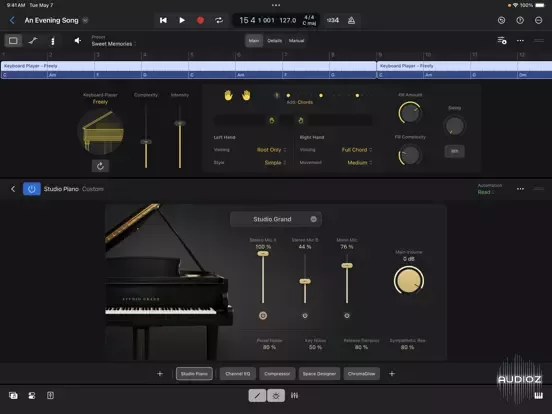Select the Studio Piano plugin tab
The height and width of the screenshot is (414, 552).
(194, 374)
